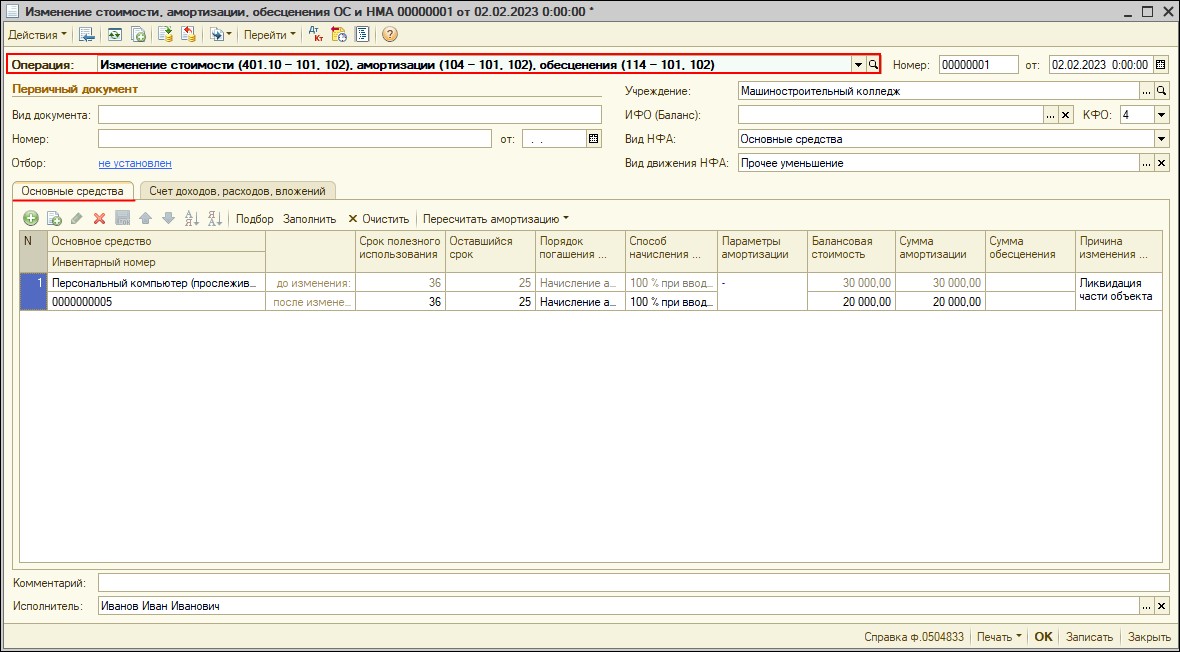Viewport: 1180px width, 652px height.
Task: Click magnifier icon beside Учреждение
Action: 1161,91
